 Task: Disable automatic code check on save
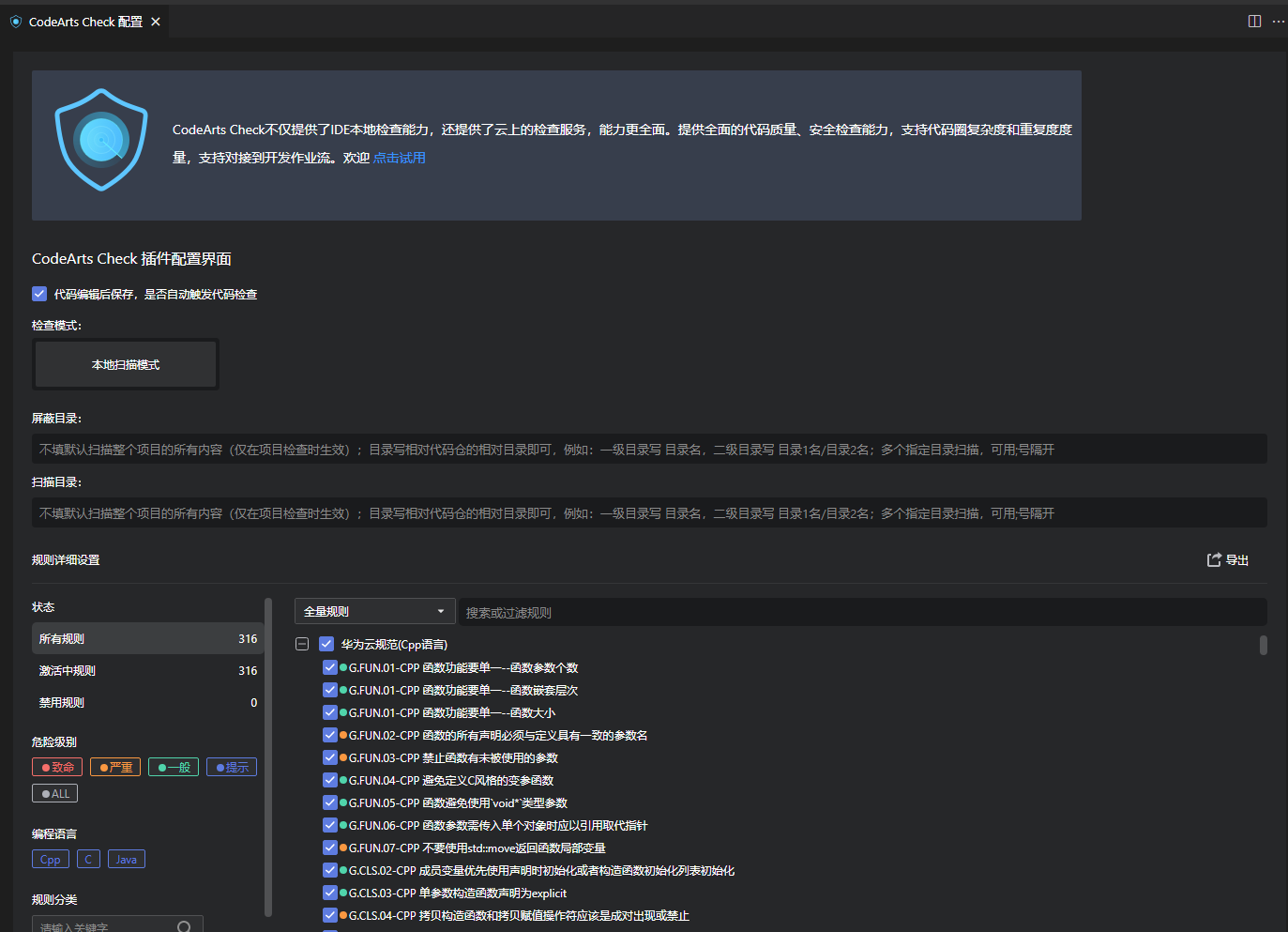tap(38, 294)
